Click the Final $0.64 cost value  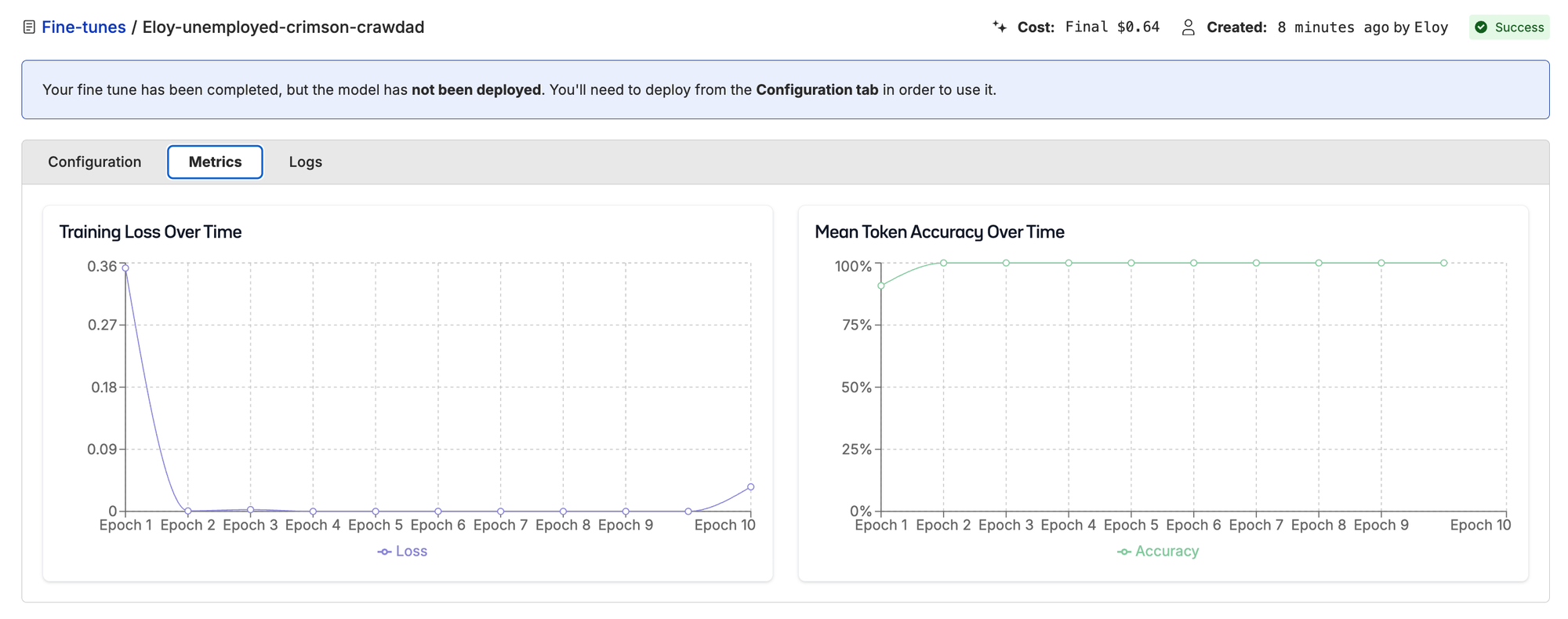click(1112, 27)
